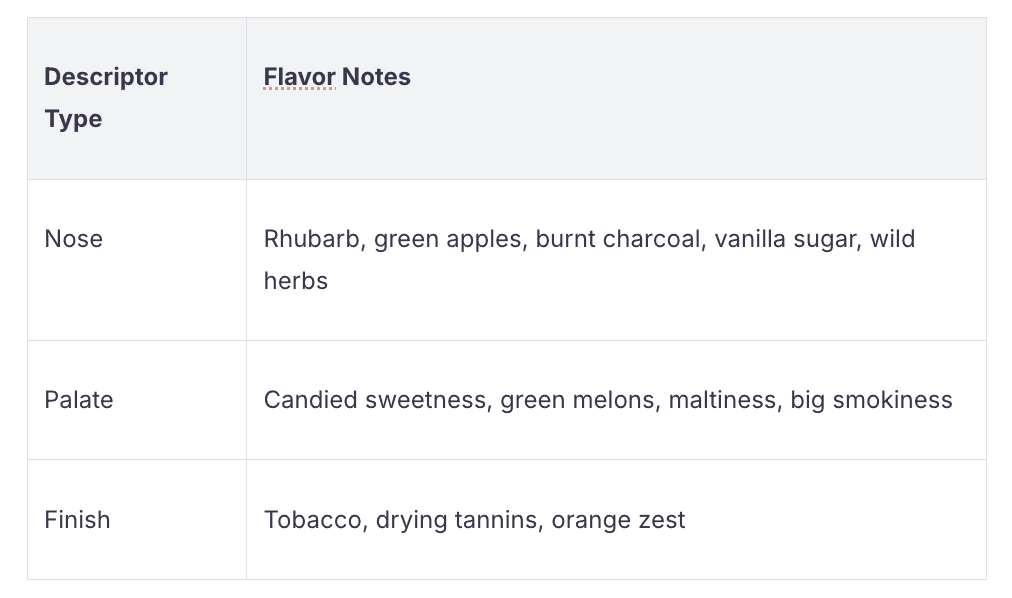Select the Nose row label
Viewport: 1012px width, 598px height.
coord(74,239)
